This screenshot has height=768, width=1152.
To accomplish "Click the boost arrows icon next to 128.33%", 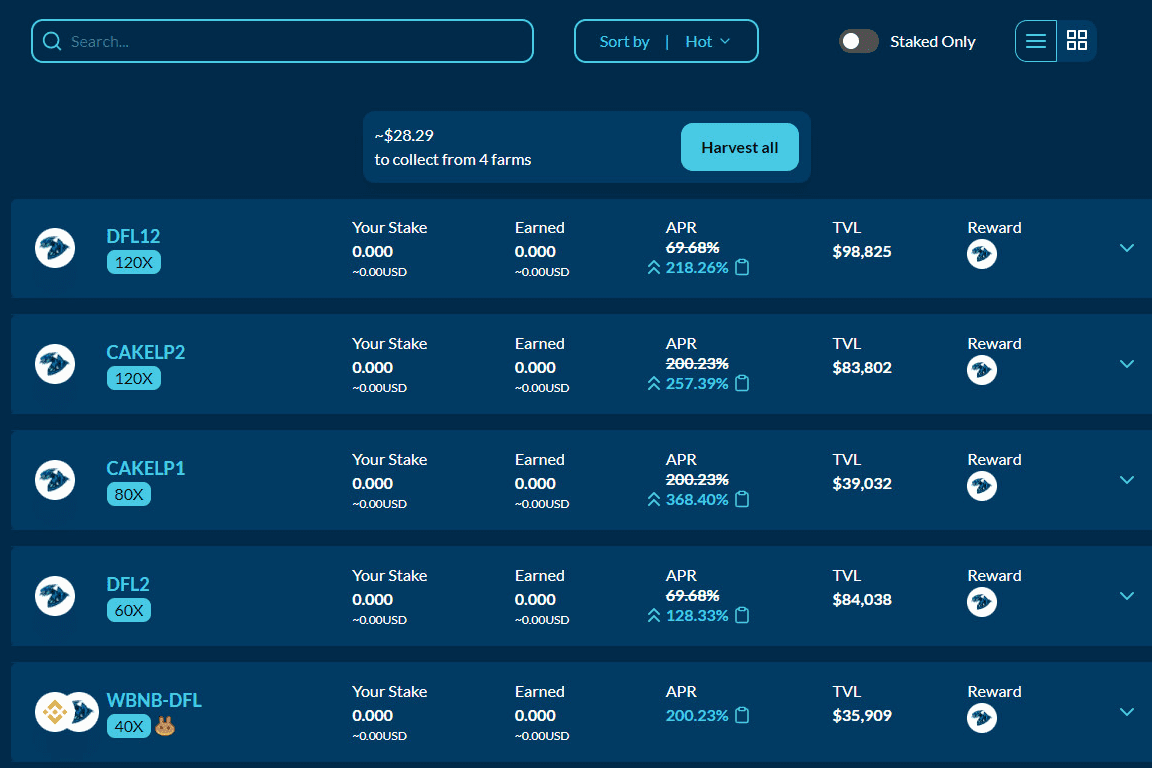I will (x=654, y=615).
